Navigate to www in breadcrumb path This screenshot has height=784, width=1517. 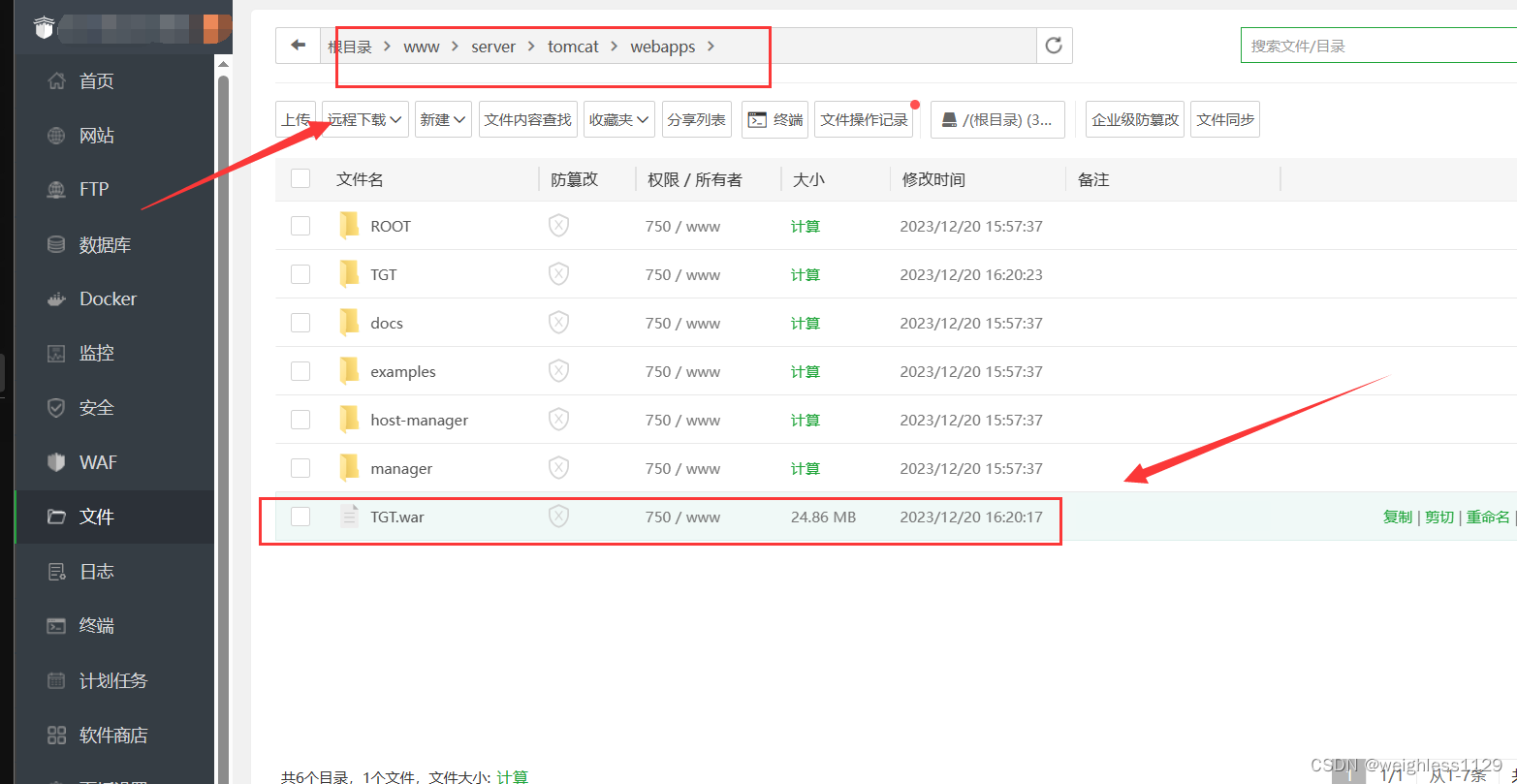422,46
